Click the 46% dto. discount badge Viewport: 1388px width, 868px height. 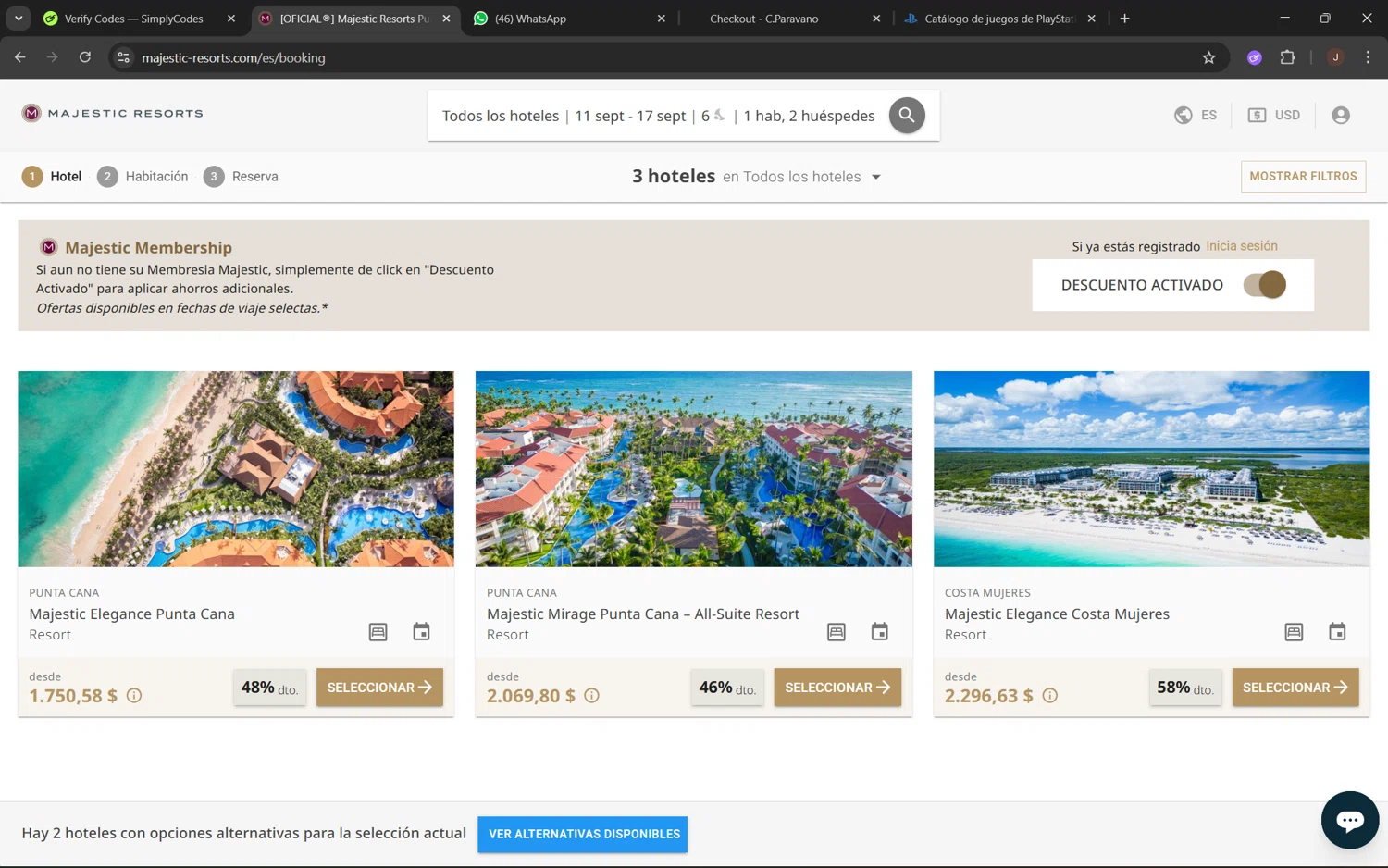coord(727,688)
